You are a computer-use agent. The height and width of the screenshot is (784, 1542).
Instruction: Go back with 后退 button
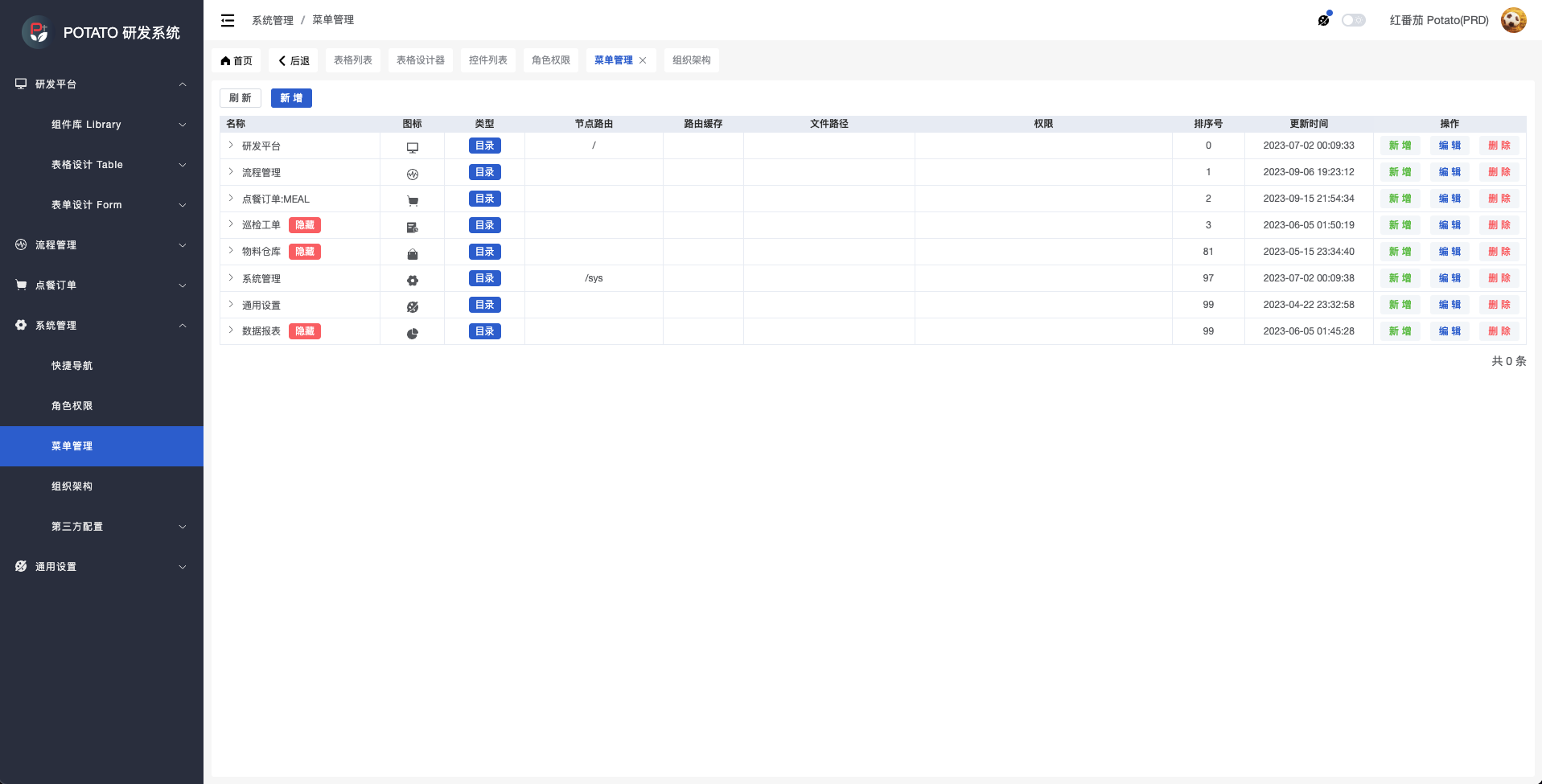point(294,60)
